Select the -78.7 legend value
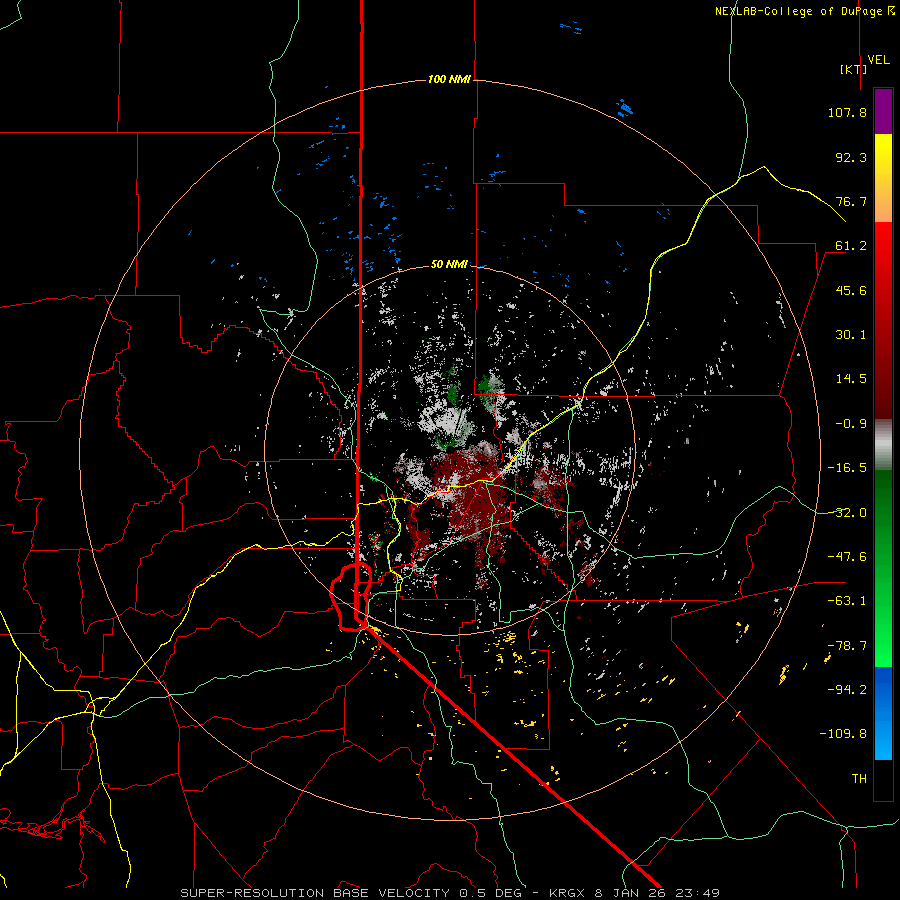The image size is (900, 900). click(847, 646)
